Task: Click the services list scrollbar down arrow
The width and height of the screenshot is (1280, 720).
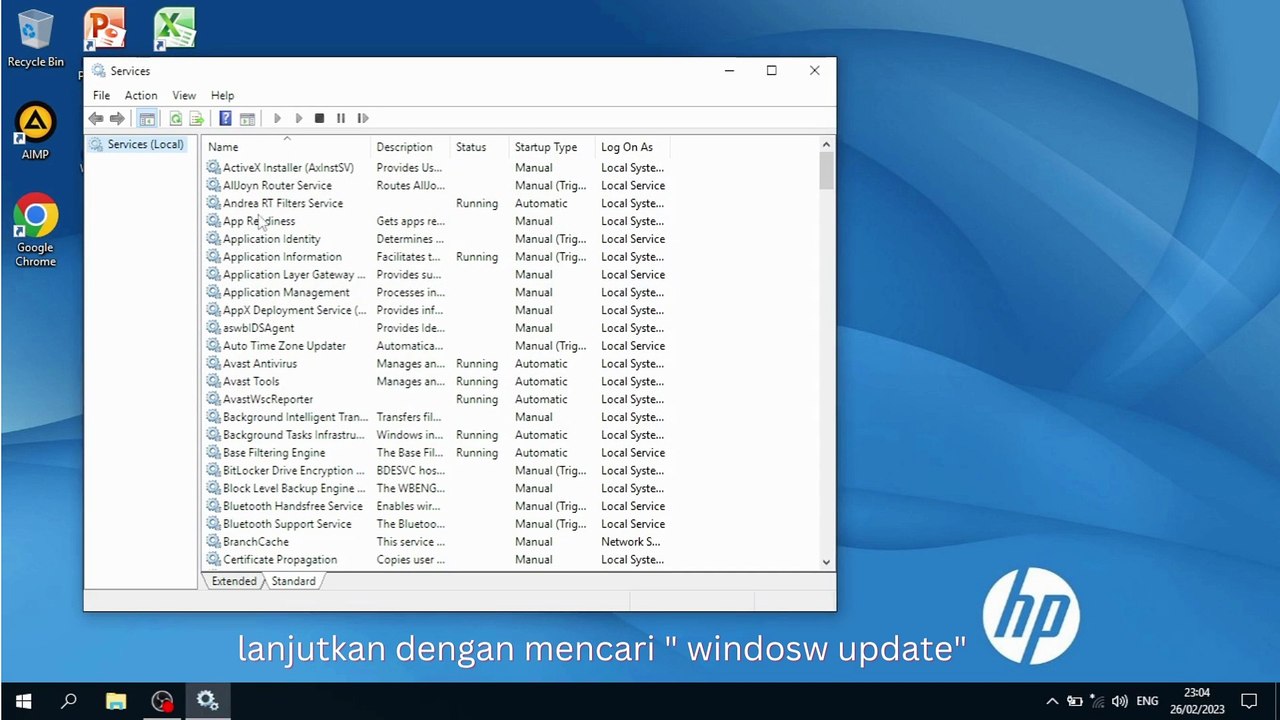Action: click(826, 562)
